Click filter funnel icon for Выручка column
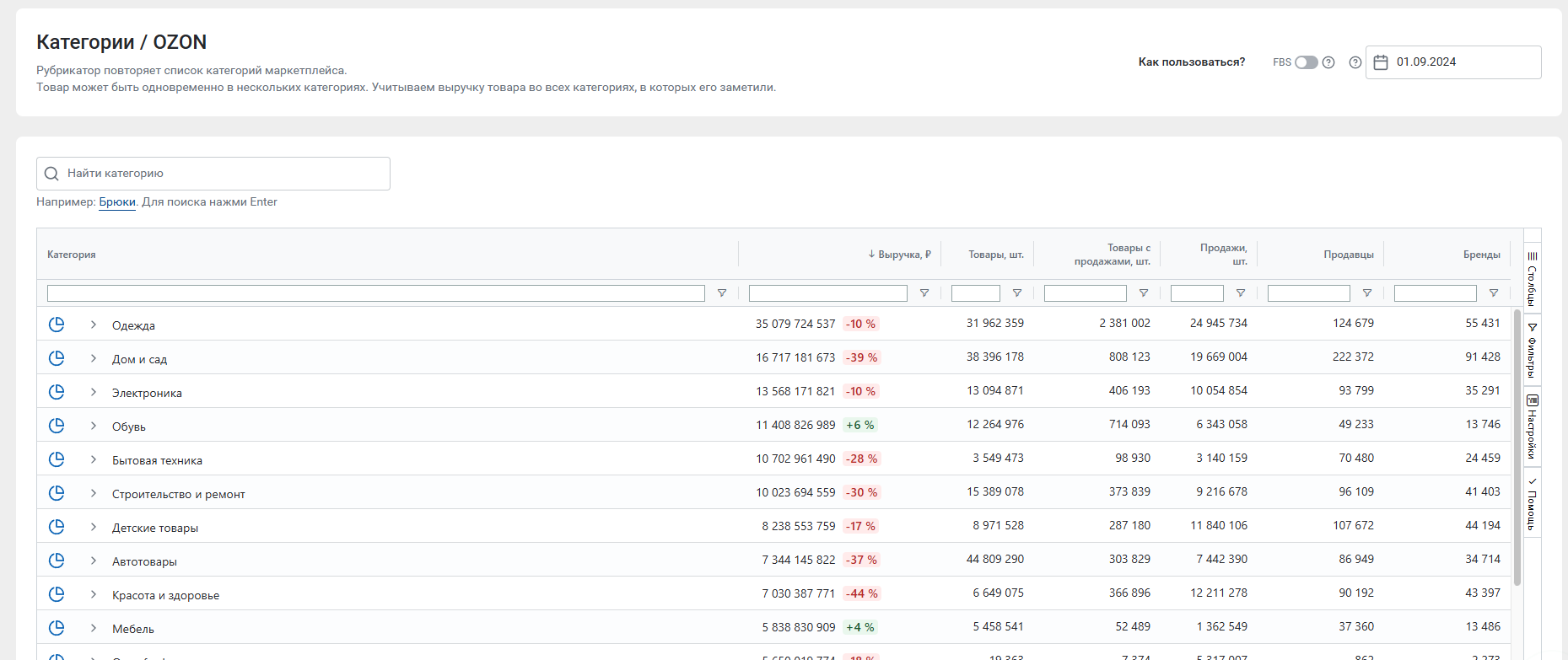 point(924,293)
